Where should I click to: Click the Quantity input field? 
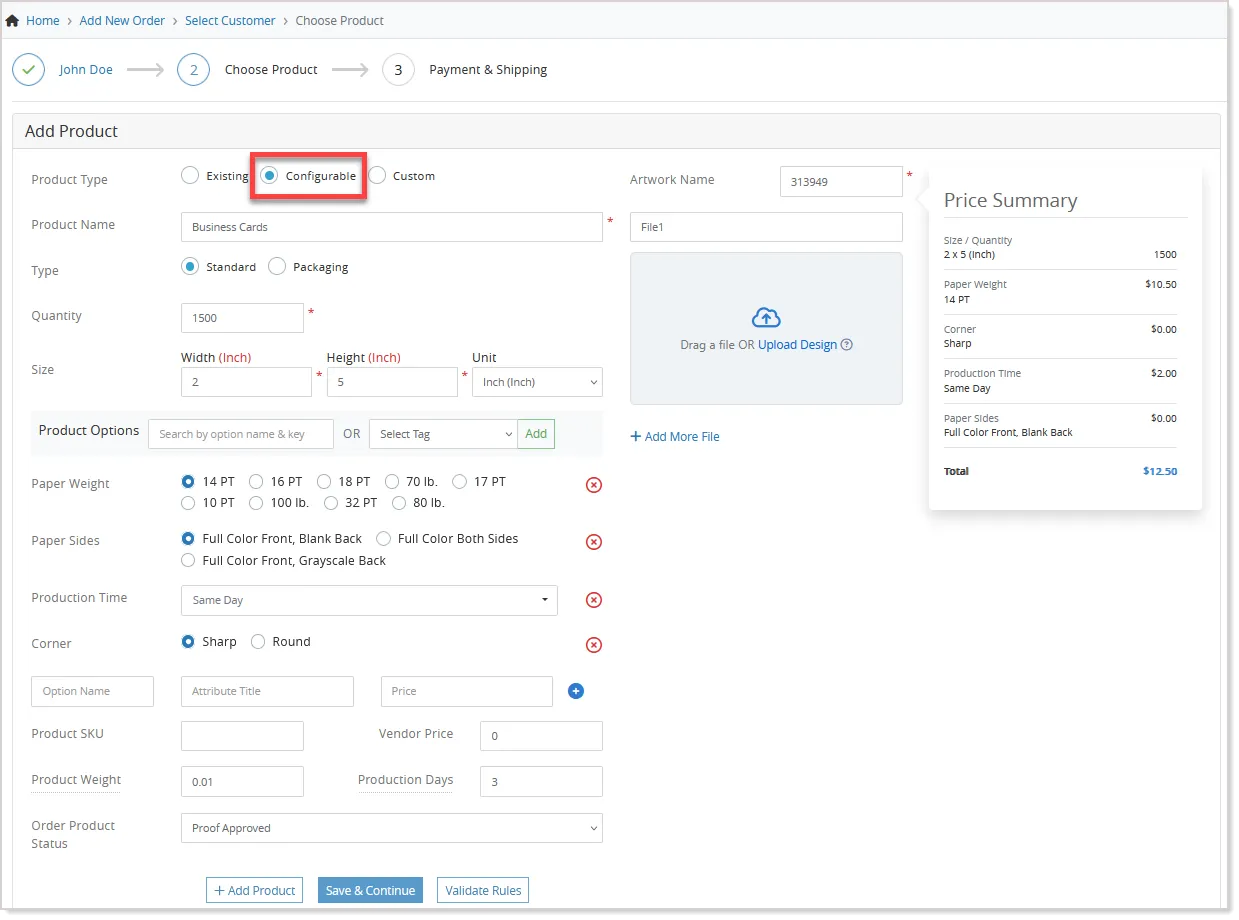tap(242, 318)
